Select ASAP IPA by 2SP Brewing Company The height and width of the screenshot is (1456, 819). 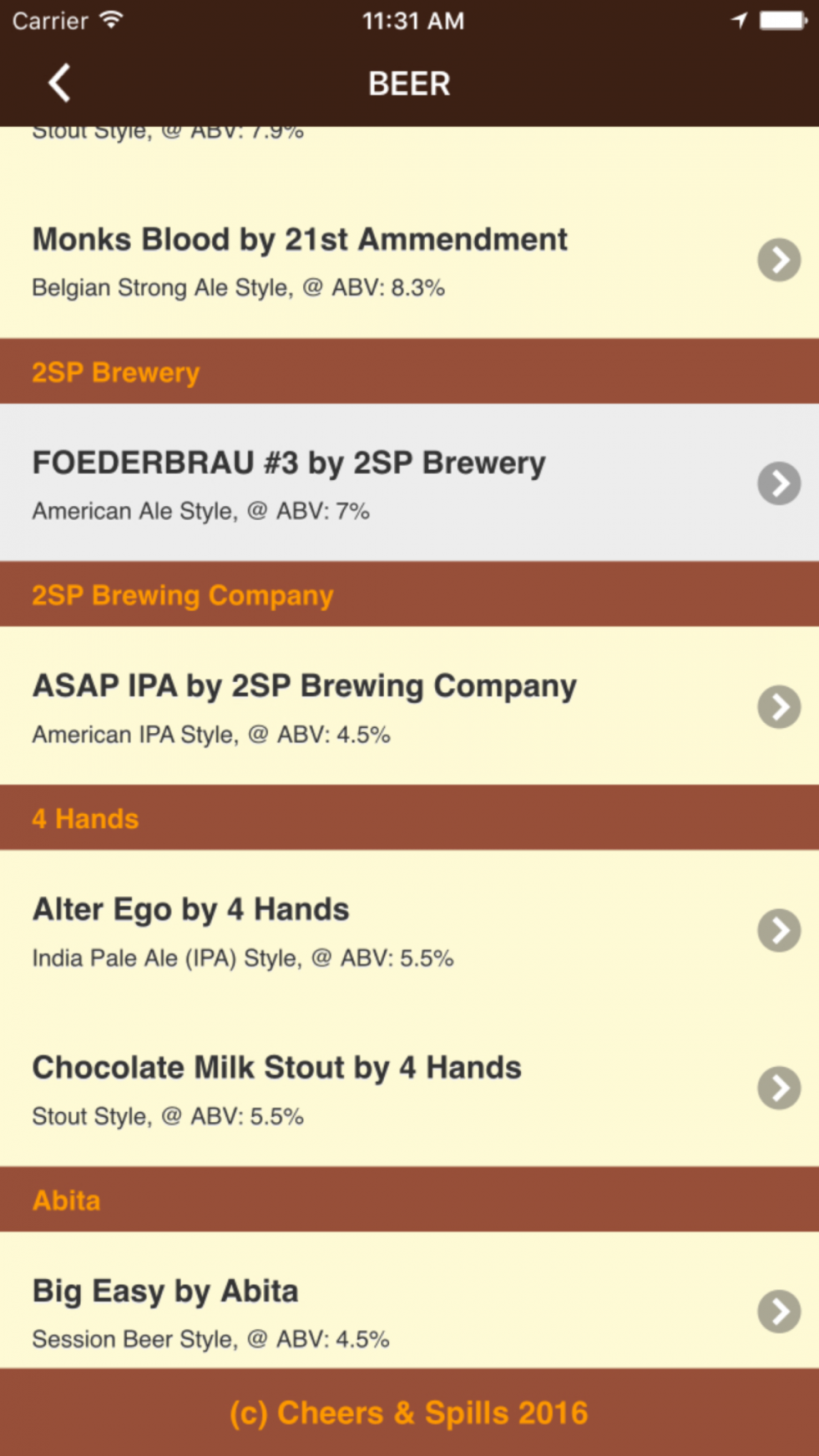409,706
